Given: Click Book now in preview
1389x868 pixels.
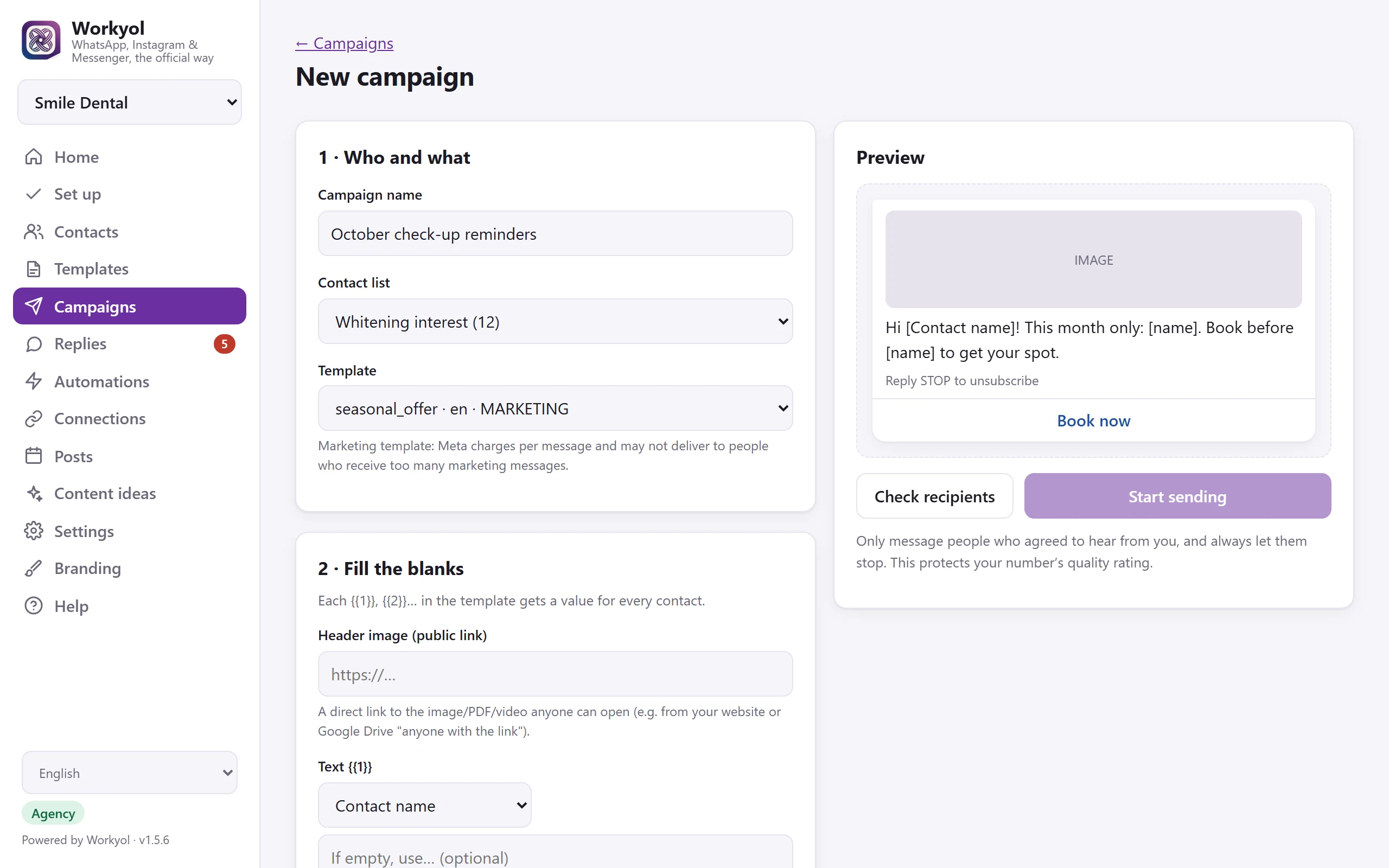Looking at the screenshot, I should (1093, 421).
